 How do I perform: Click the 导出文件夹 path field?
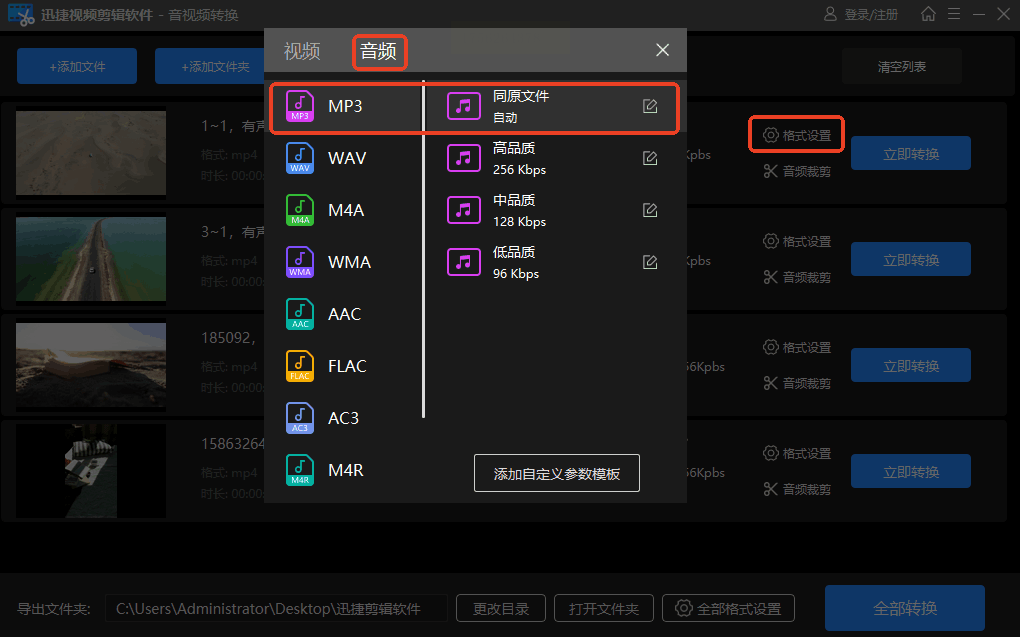276,608
